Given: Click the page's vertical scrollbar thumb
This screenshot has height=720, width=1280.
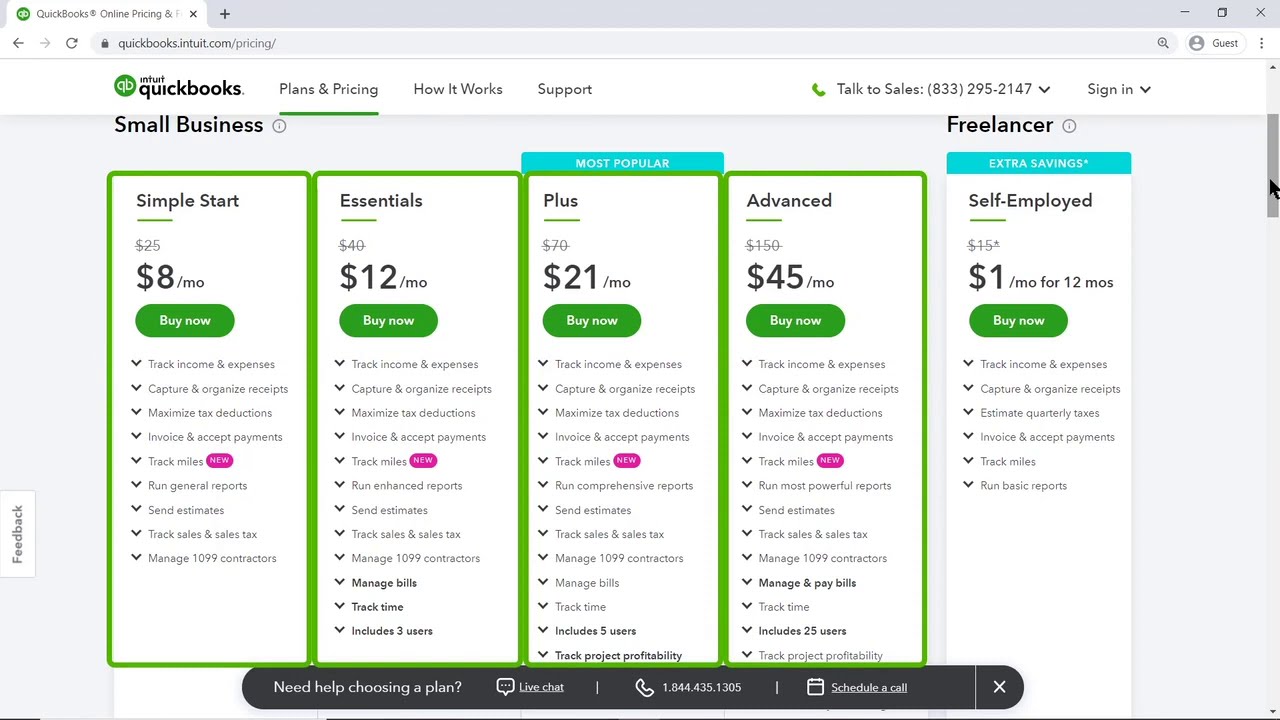Looking at the screenshot, I should 1273,165.
